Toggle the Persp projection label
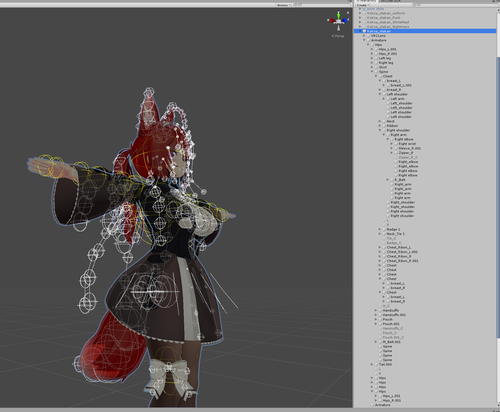The image size is (500, 412). tap(338, 36)
